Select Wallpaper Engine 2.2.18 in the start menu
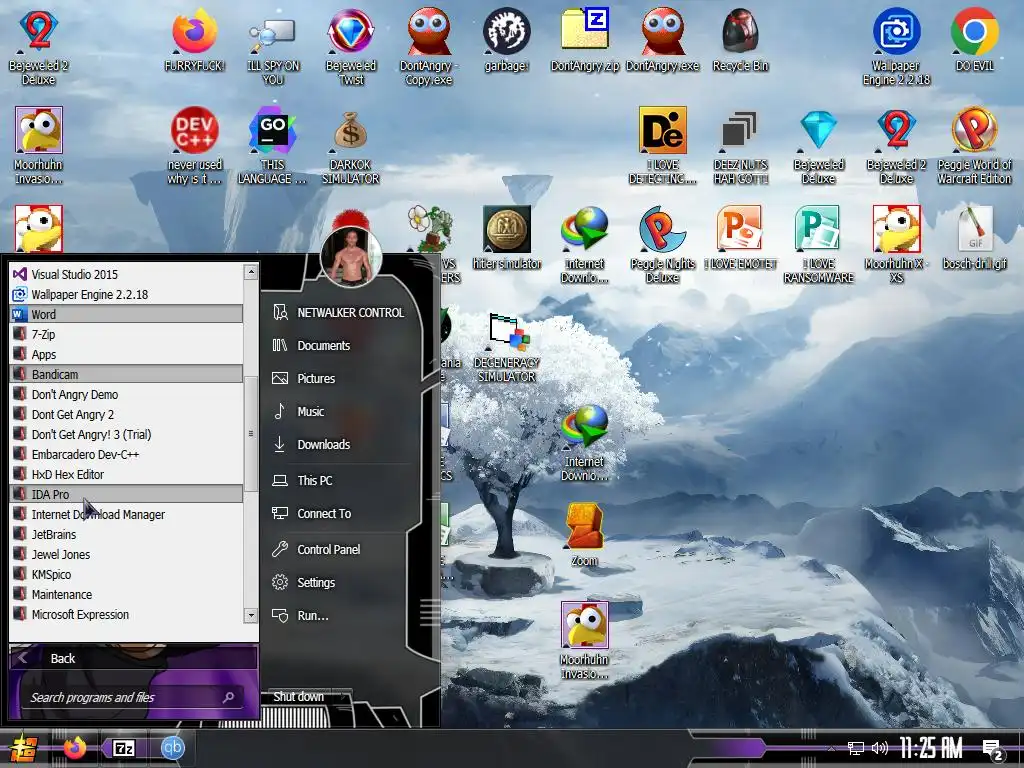The width and height of the screenshot is (1024, 768). pos(127,295)
